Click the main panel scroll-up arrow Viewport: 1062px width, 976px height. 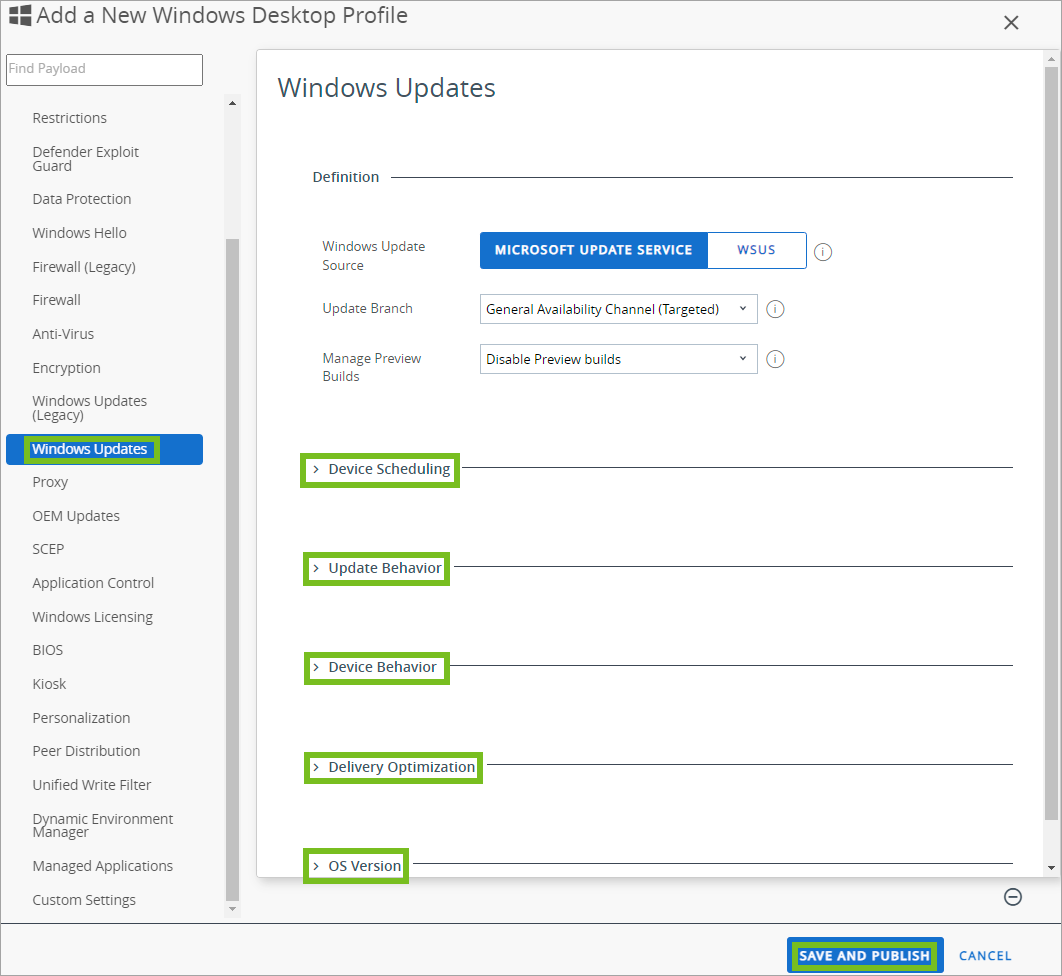1051,60
